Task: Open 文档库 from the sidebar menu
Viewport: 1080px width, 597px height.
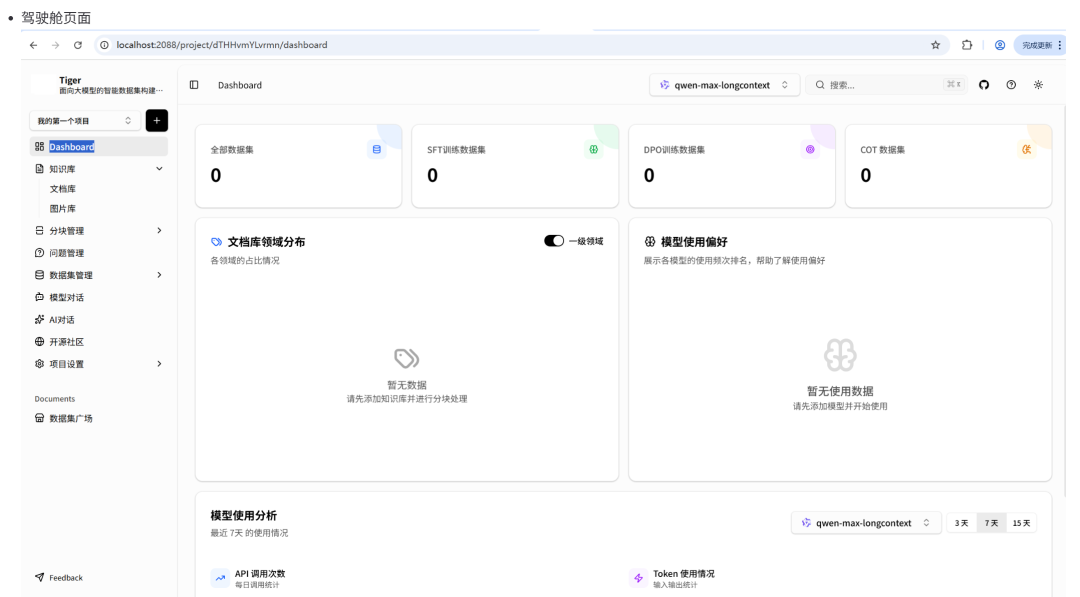Action: click(x=62, y=188)
